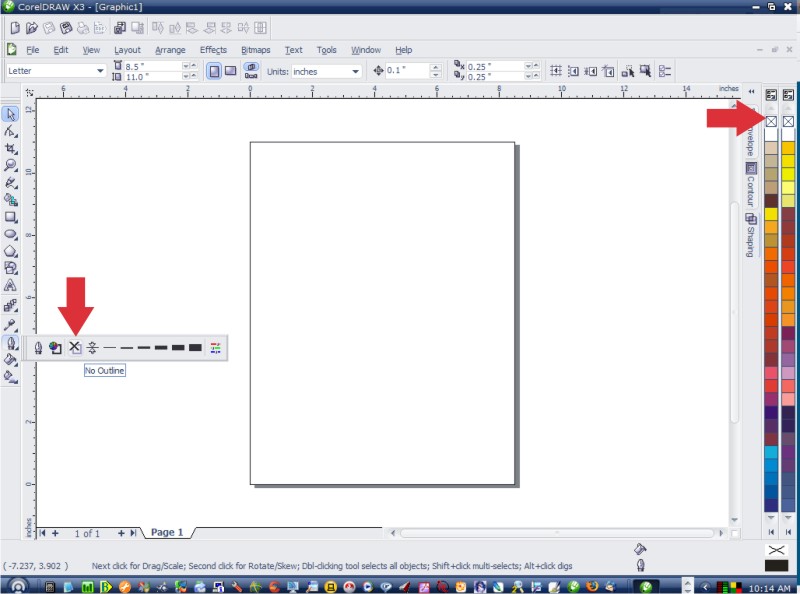Image resolution: width=800 pixels, height=594 pixels.
Task: Click the no-color swatch in left palette
Action: click(771, 121)
